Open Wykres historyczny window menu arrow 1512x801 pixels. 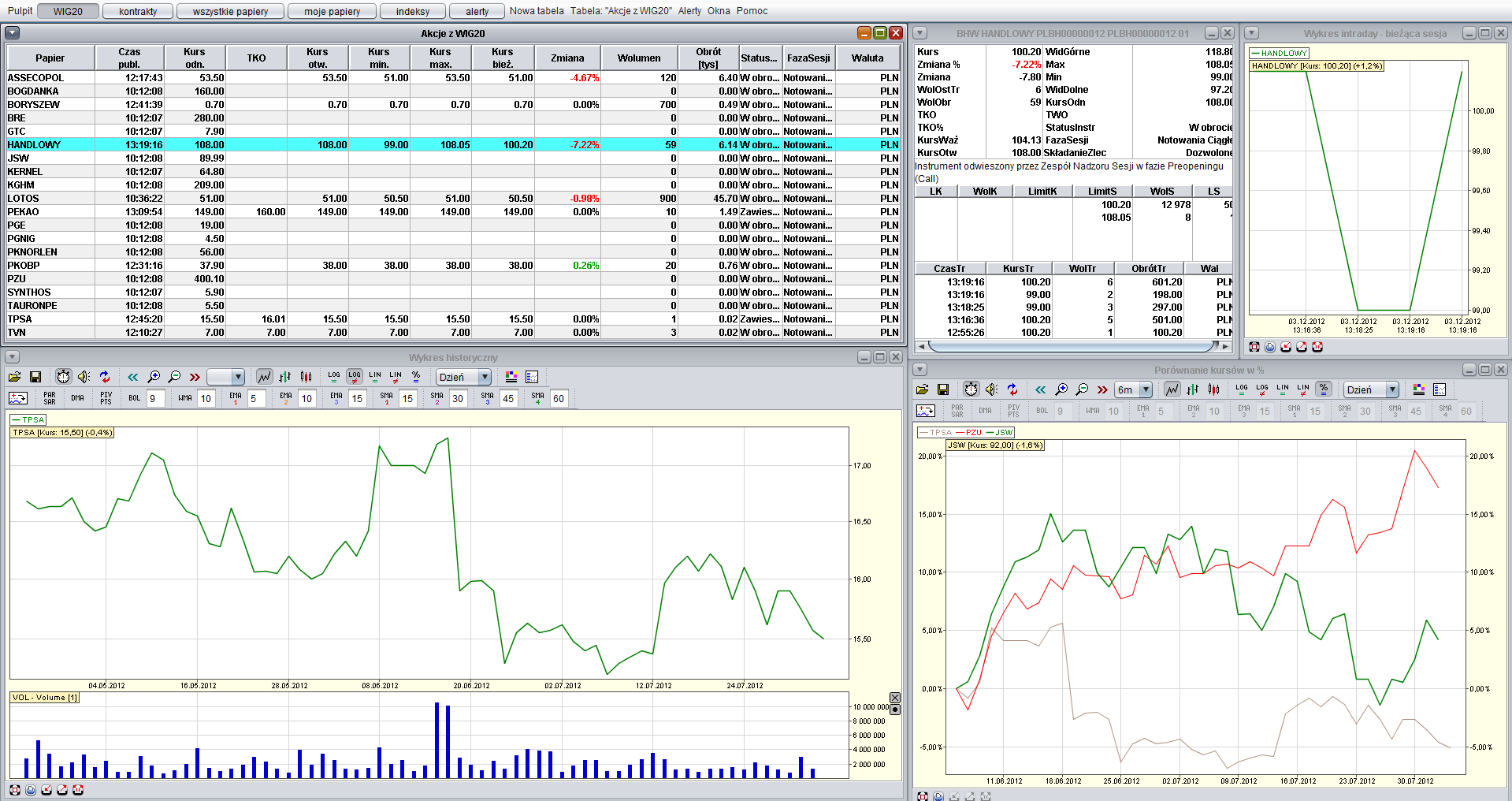pyautogui.click(x=13, y=357)
